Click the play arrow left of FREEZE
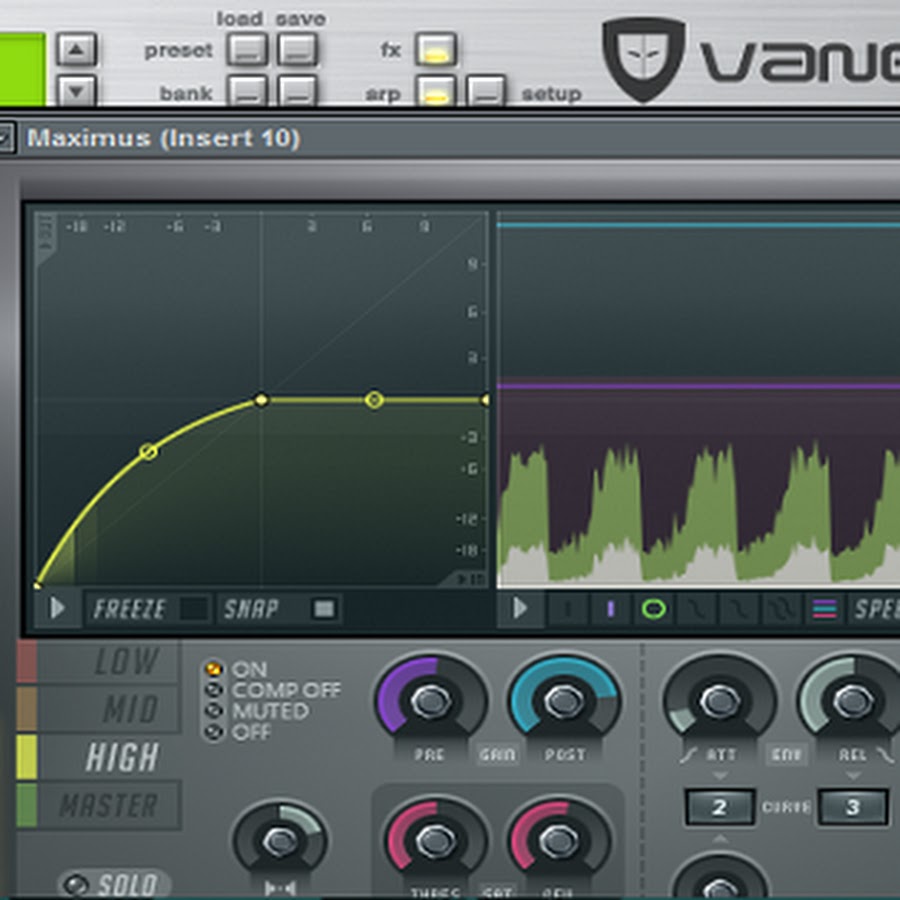 (x=57, y=608)
